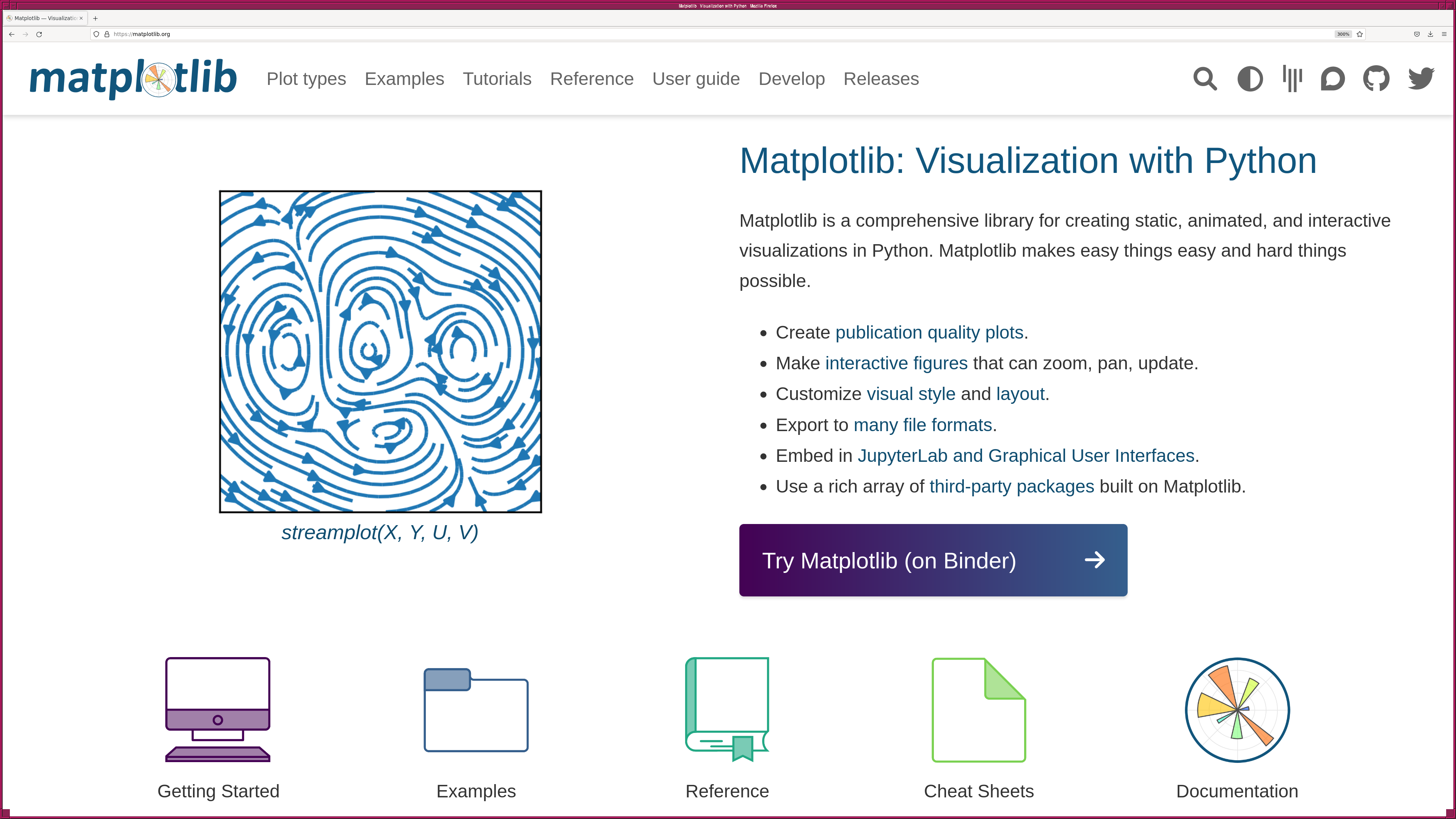The image size is (1456, 819).
Task: Open the third-party packages link
Action: (1011, 486)
